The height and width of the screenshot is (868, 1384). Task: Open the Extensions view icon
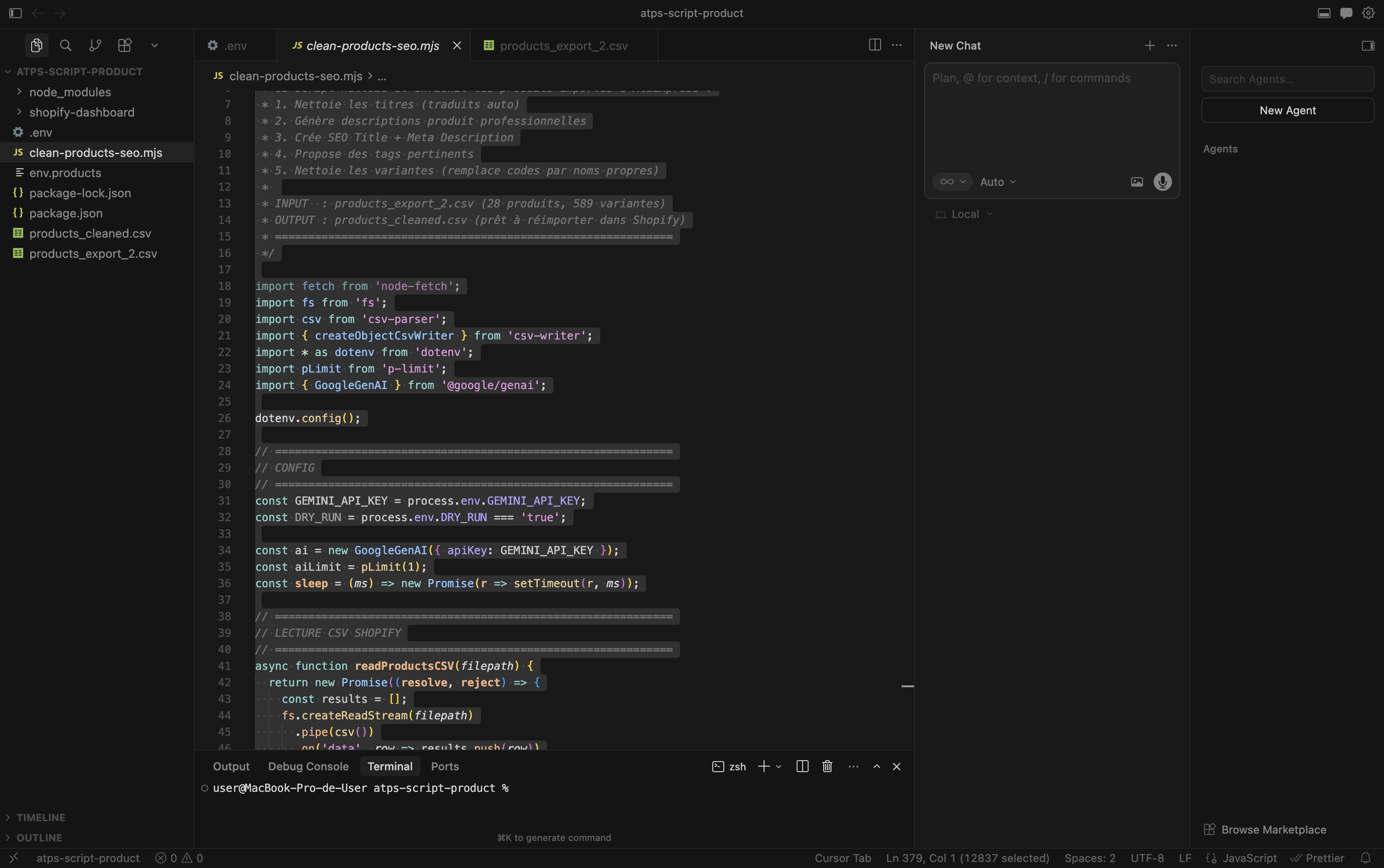124,45
